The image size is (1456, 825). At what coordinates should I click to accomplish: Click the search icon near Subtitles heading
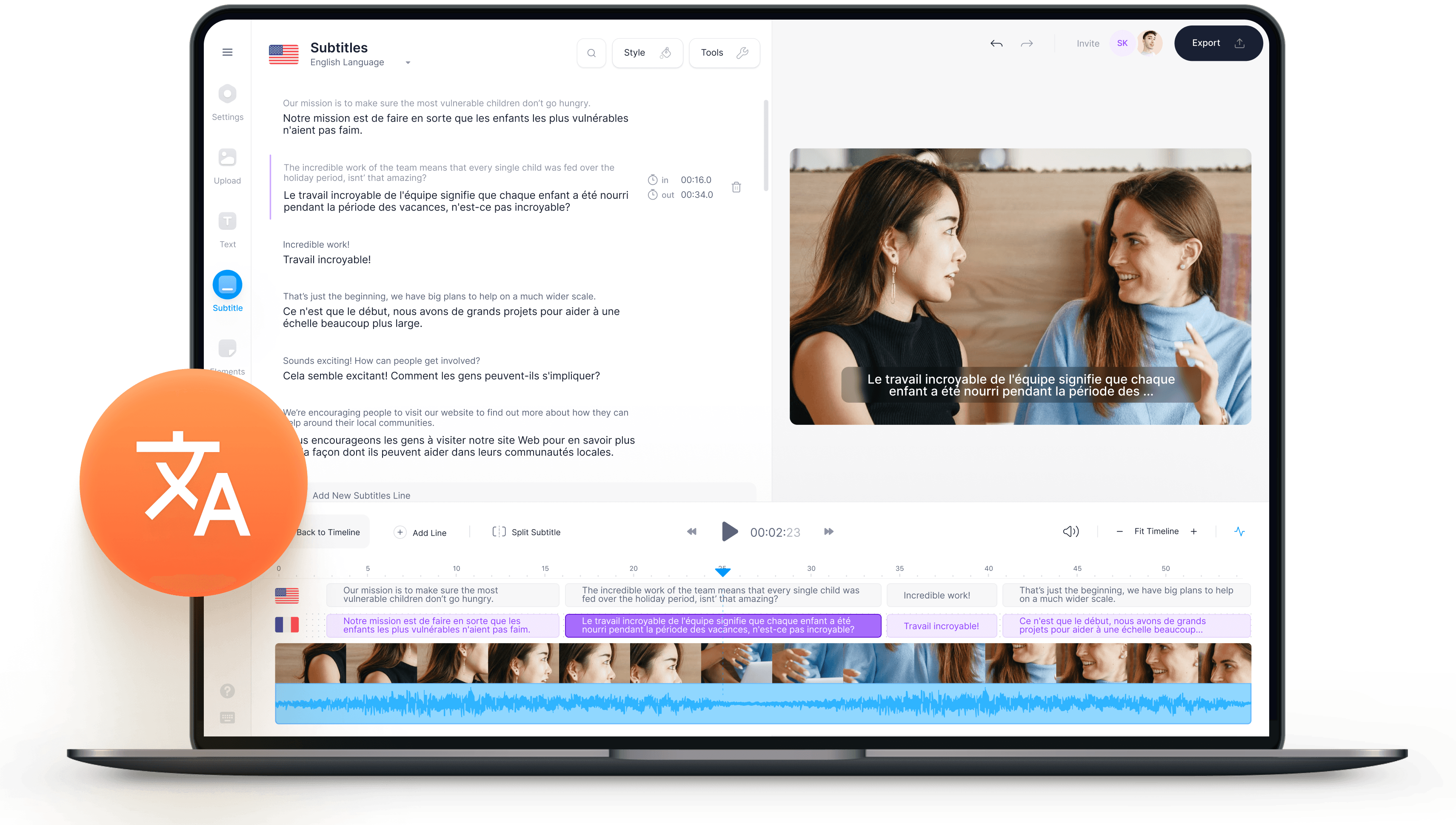point(591,53)
